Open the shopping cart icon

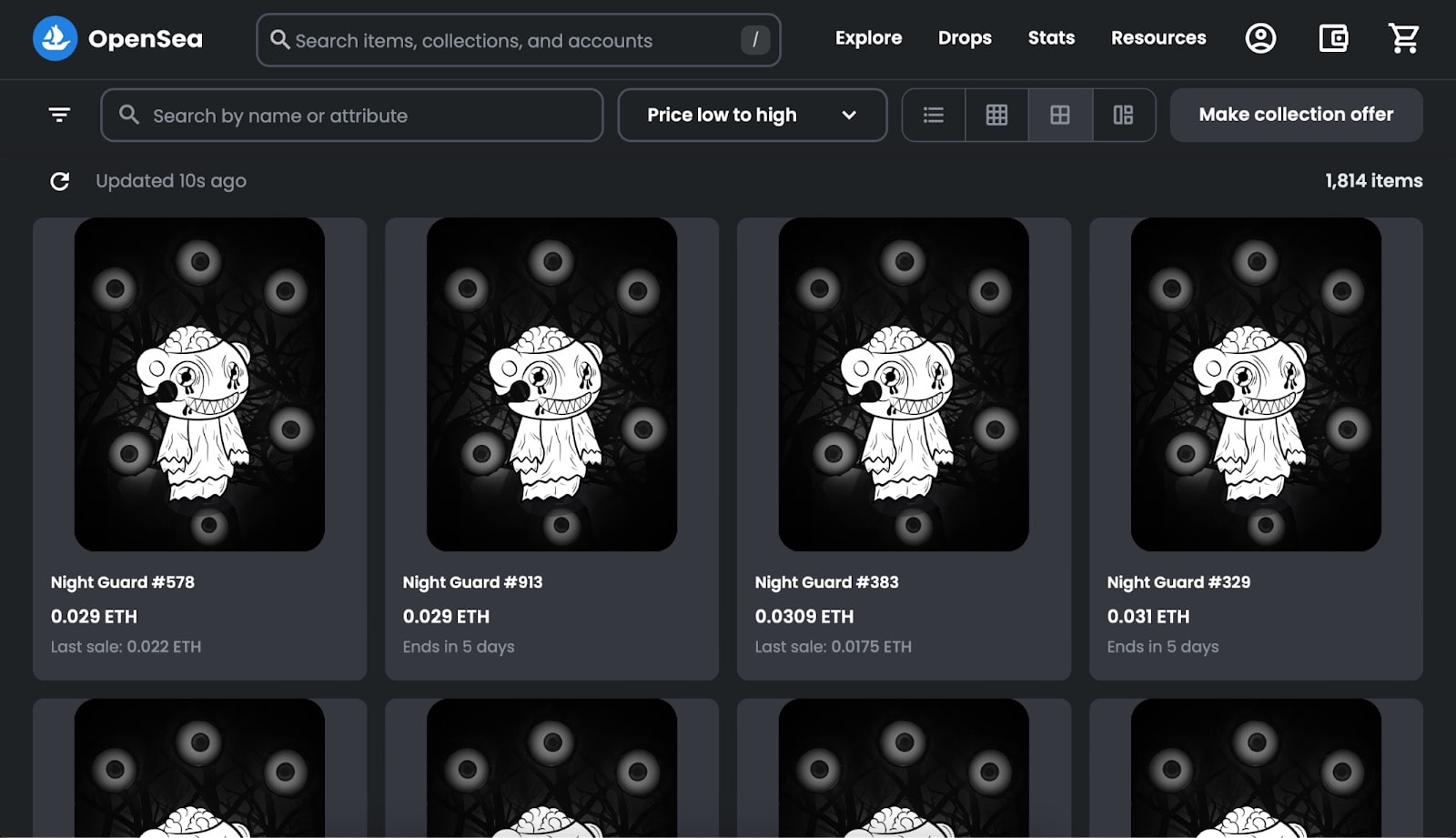coord(1404,38)
